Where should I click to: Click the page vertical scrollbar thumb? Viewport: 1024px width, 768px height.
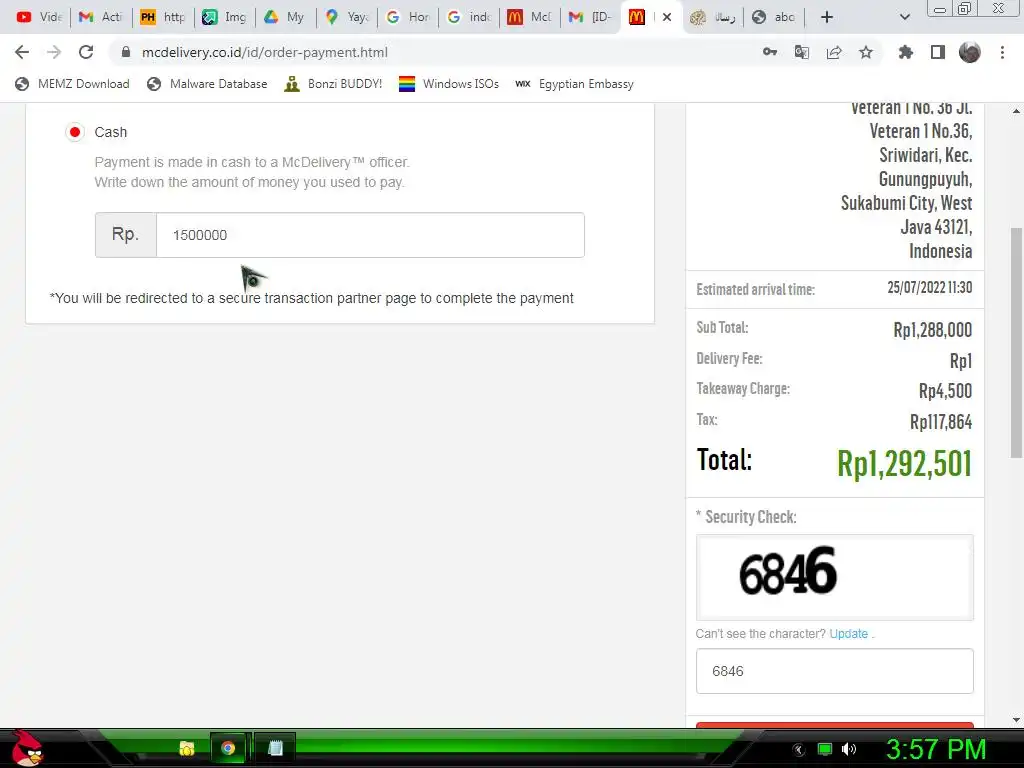[x=1016, y=343]
